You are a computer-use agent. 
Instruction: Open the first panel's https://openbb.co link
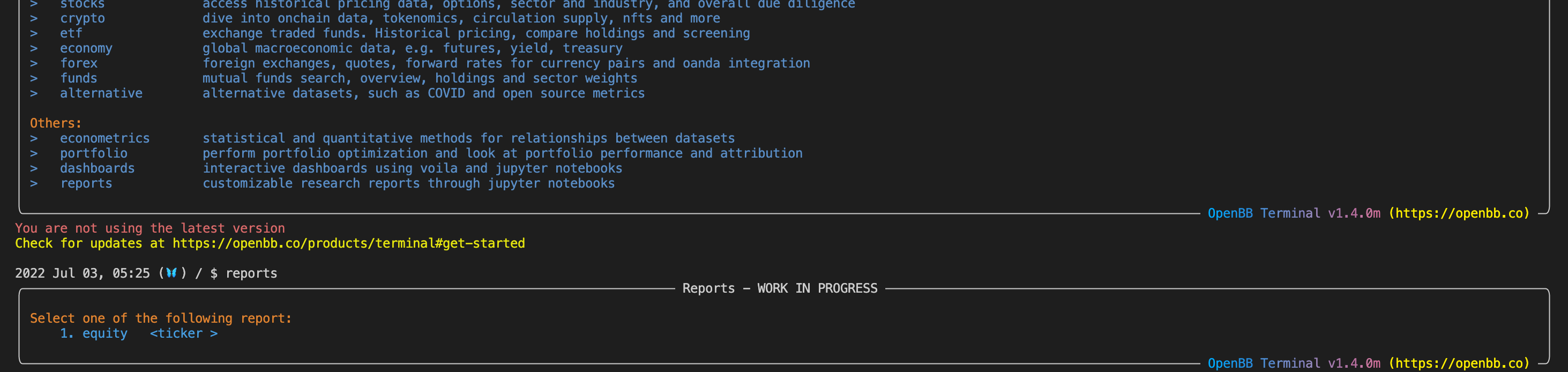(1459, 213)
